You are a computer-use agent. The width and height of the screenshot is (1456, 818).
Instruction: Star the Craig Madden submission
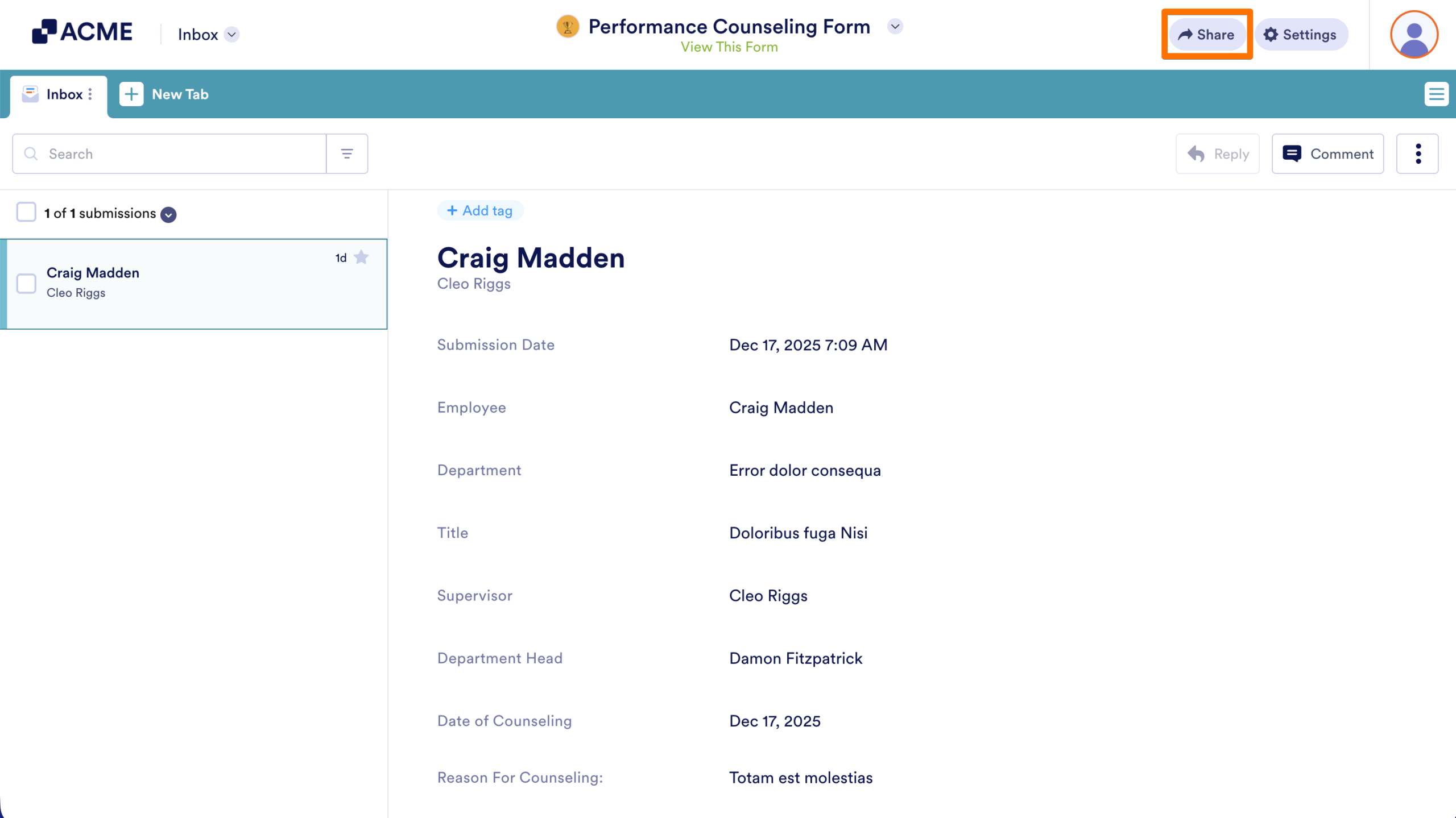click(361, 258)
